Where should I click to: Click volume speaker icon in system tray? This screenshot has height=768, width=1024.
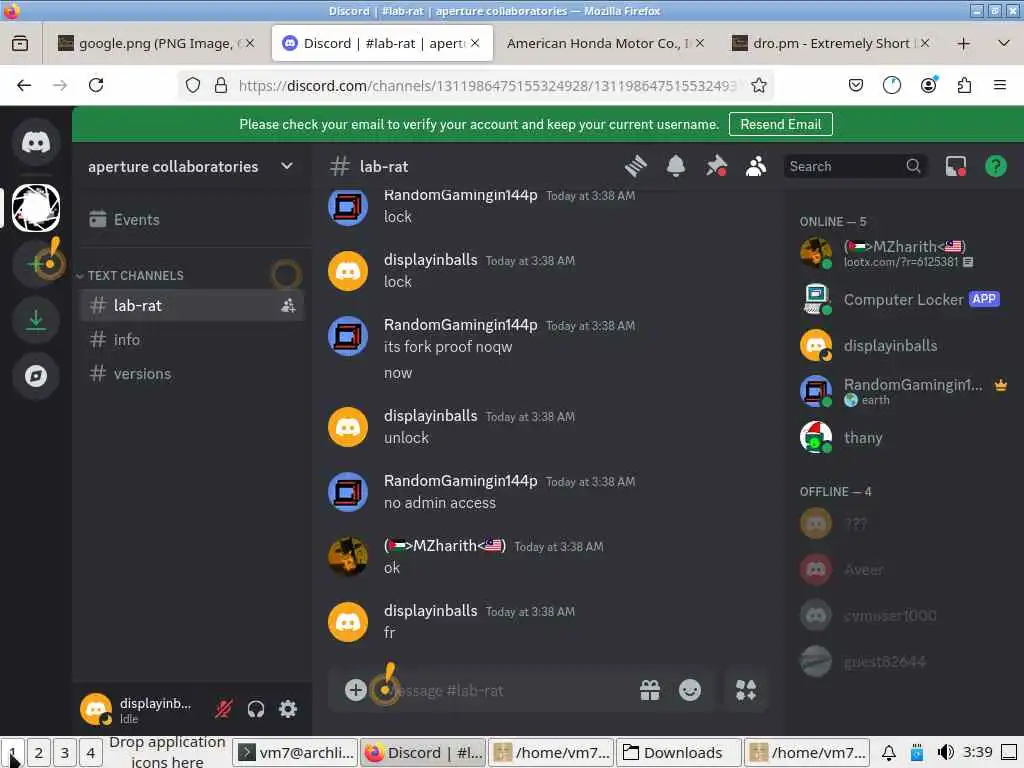coord(945,752)
